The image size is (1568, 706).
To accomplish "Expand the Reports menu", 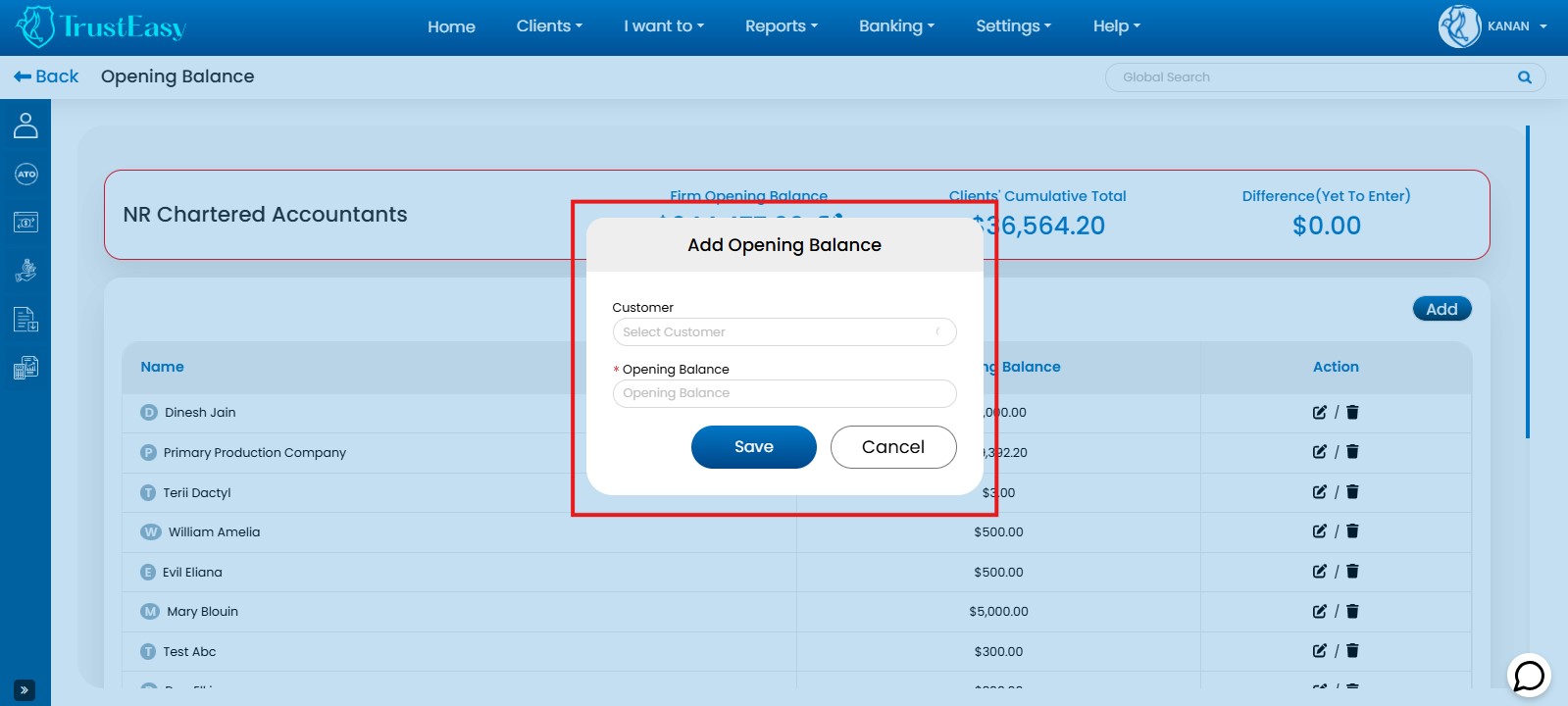I will pyautogui.click(x=781, y=26).
